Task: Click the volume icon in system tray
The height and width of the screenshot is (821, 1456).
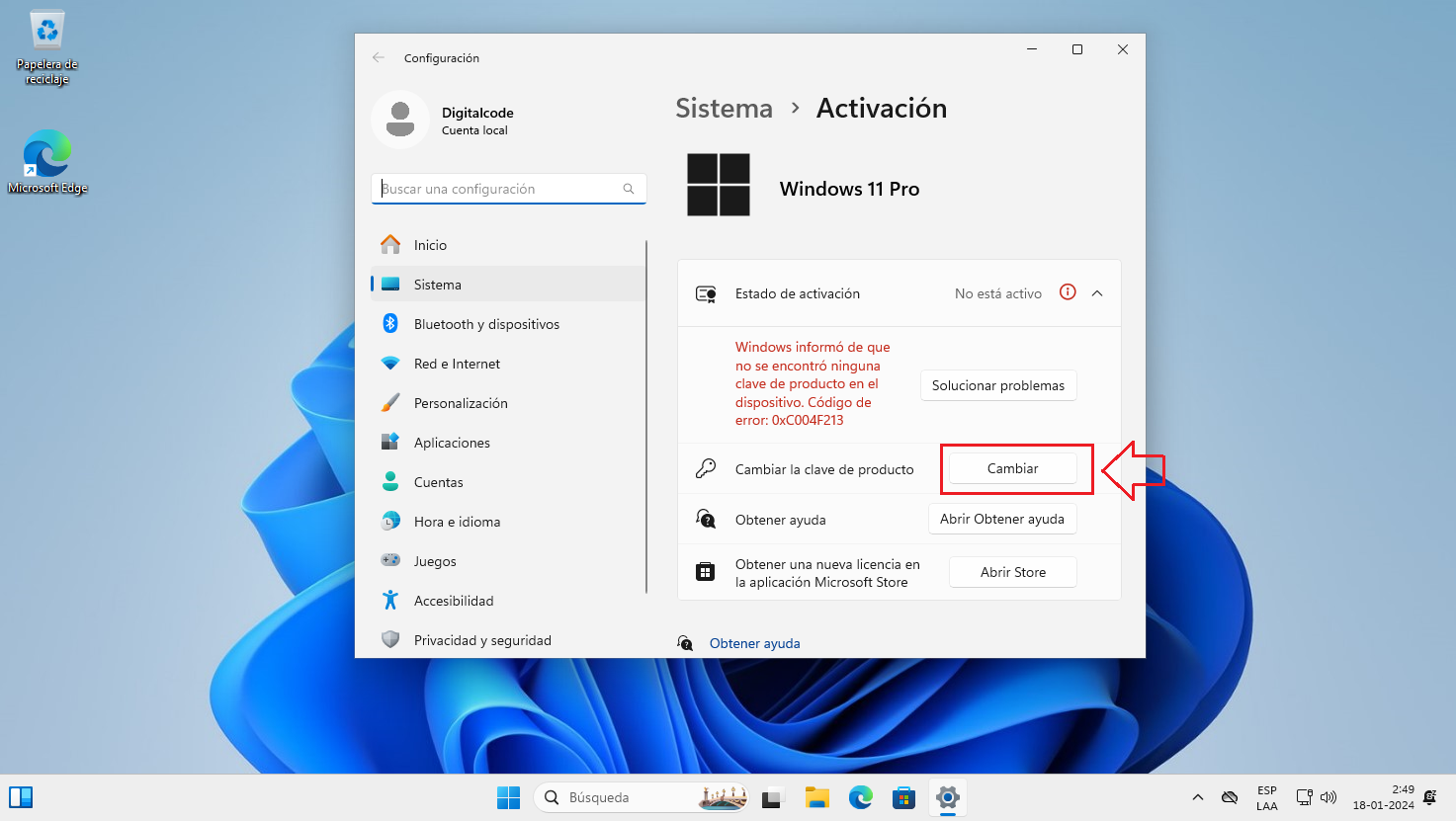Action: click(x=1328, y=797)
